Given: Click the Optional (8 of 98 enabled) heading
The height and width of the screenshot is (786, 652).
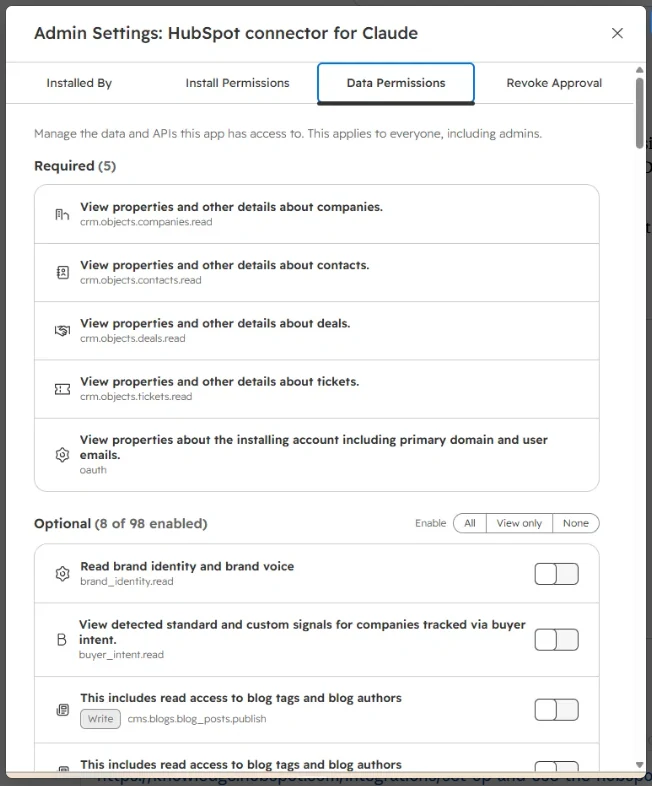Looking at the screenshot, I should [x=121, y=523].
